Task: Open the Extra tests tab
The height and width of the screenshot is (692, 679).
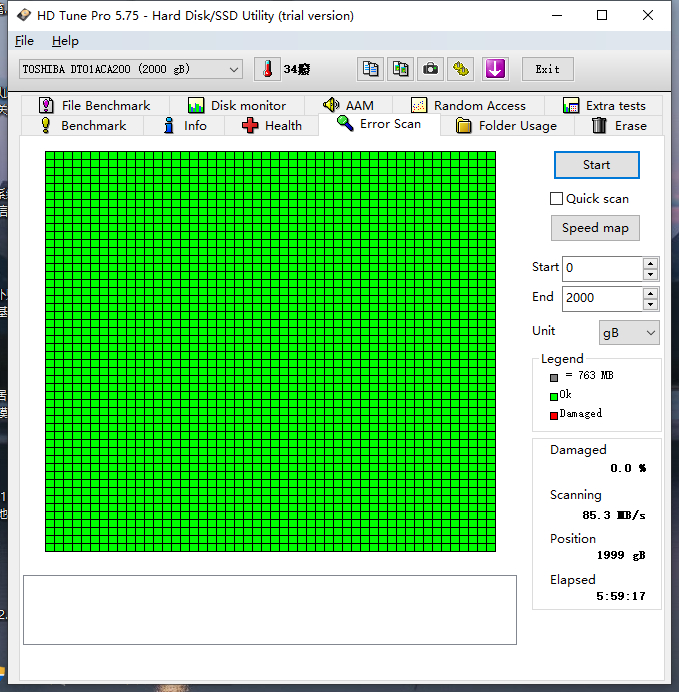Action: [x=604, y=105]
